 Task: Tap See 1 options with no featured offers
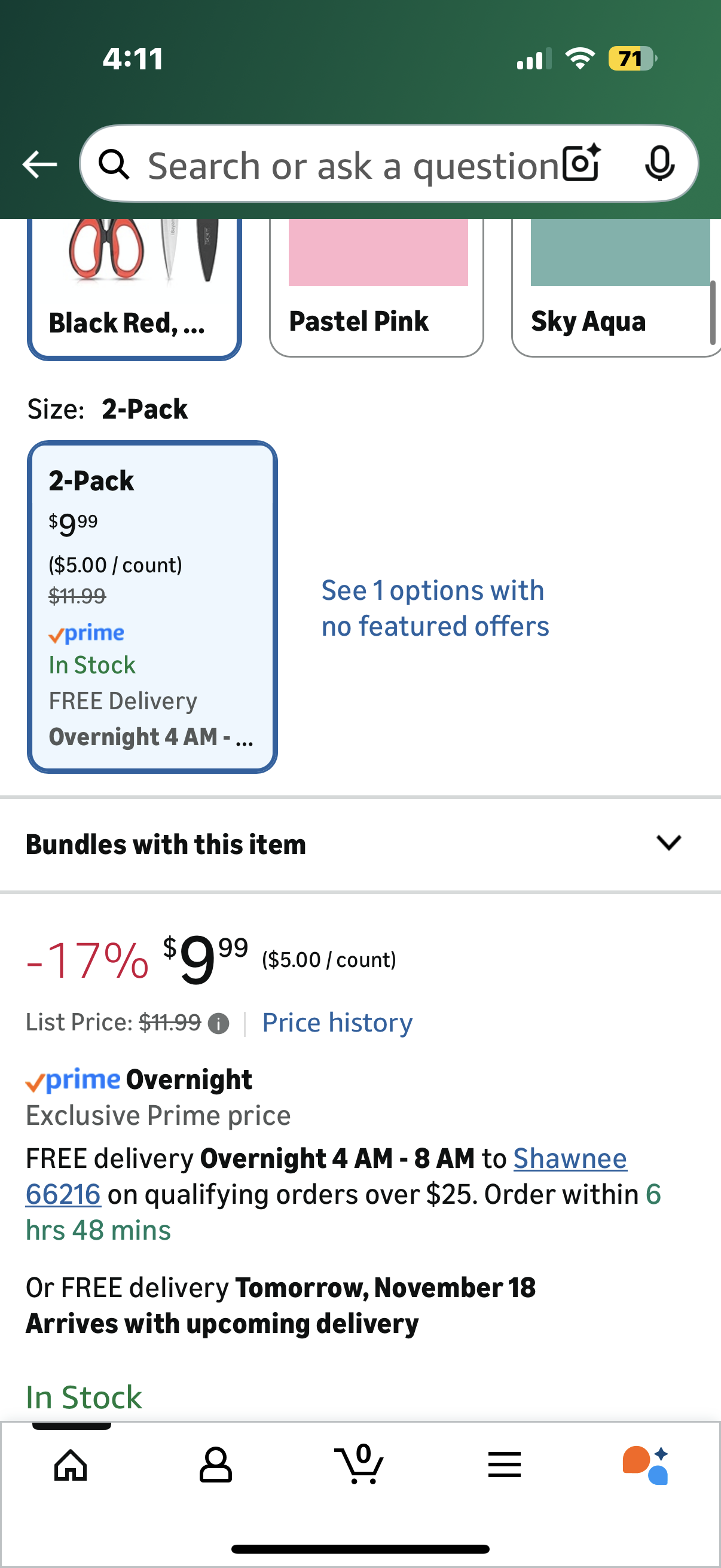pyautogui.click(x=435, y=608)
